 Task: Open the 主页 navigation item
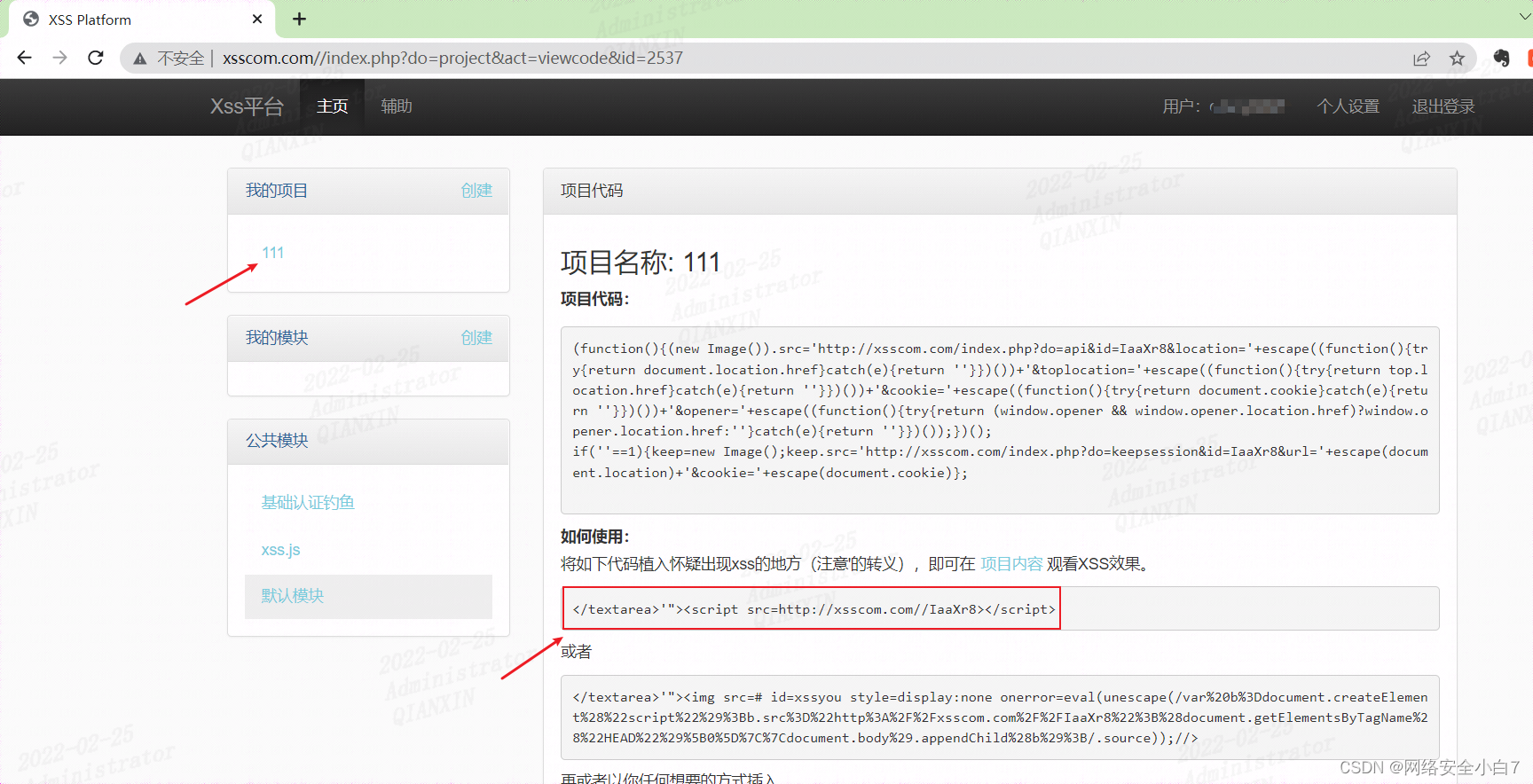(333, 106)
